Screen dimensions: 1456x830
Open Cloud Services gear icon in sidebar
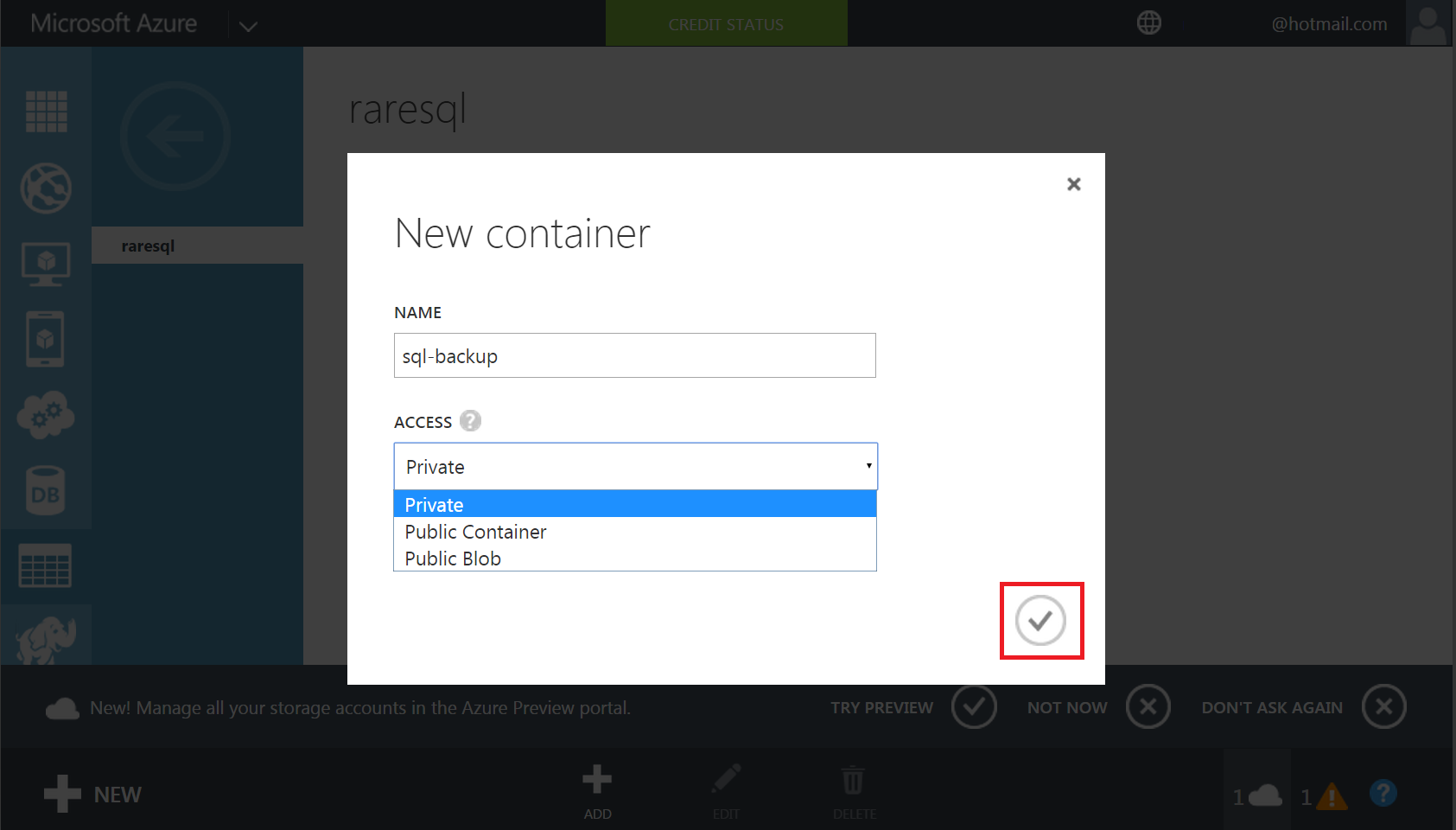pyautogui.click(x=46, y=416)
